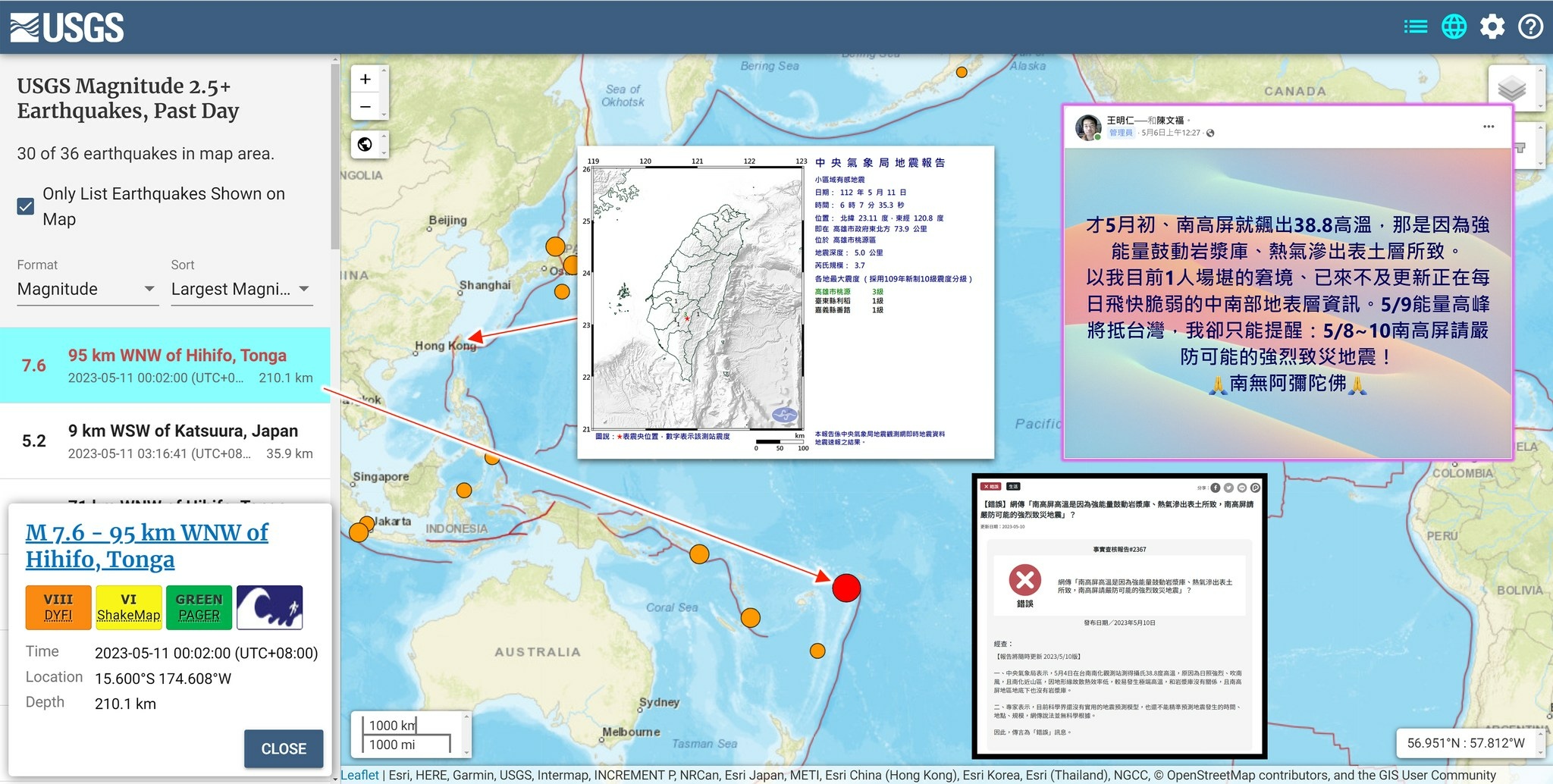Click the orange marker north of Australia near Papua
The width and height of the screenshot is (1553, 784).
tap(699, 554)
